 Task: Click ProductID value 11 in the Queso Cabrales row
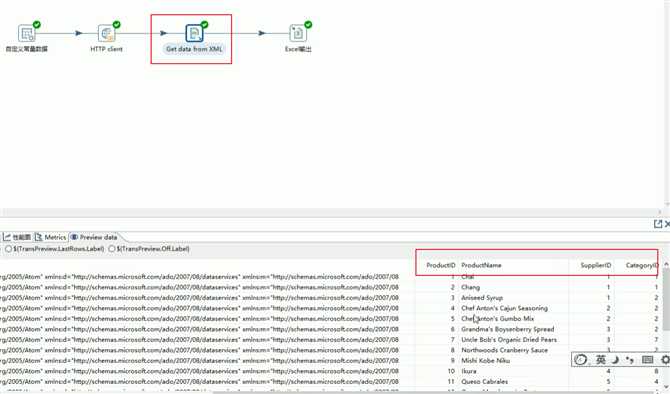tap(451, 382)
